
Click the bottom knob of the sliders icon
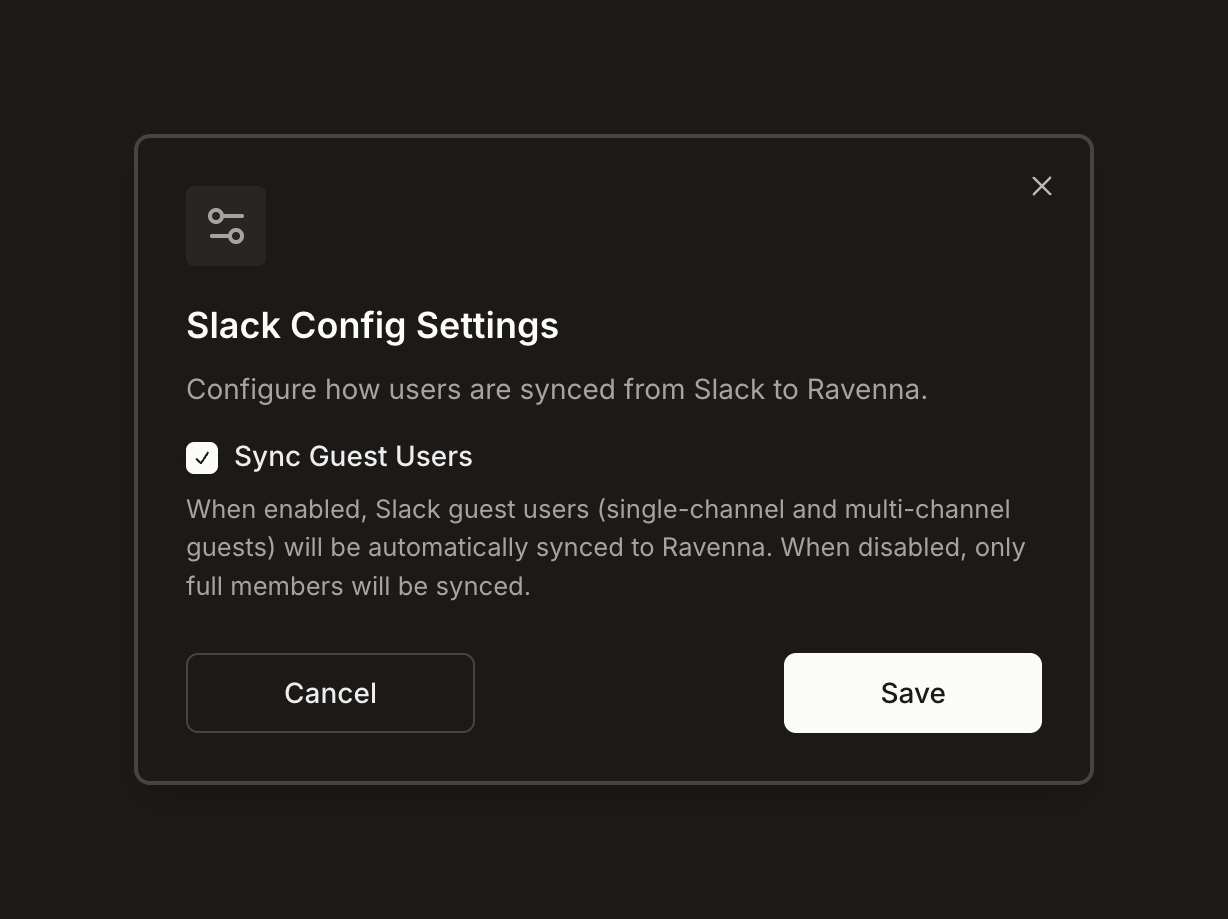[x=237, y=236]
